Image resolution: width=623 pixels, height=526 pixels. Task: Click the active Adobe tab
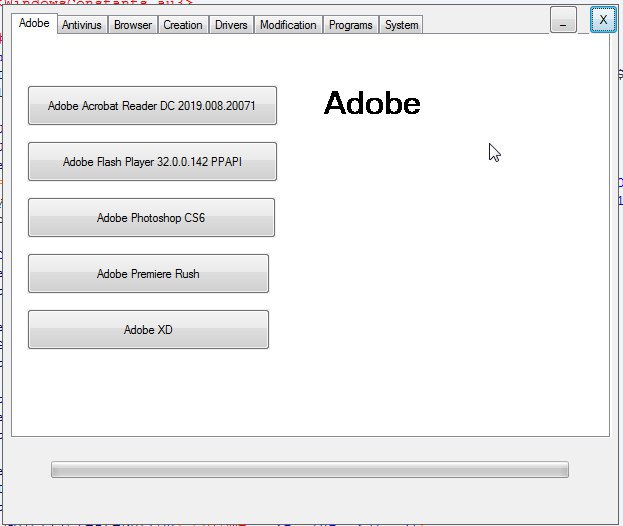pos(34,23)
